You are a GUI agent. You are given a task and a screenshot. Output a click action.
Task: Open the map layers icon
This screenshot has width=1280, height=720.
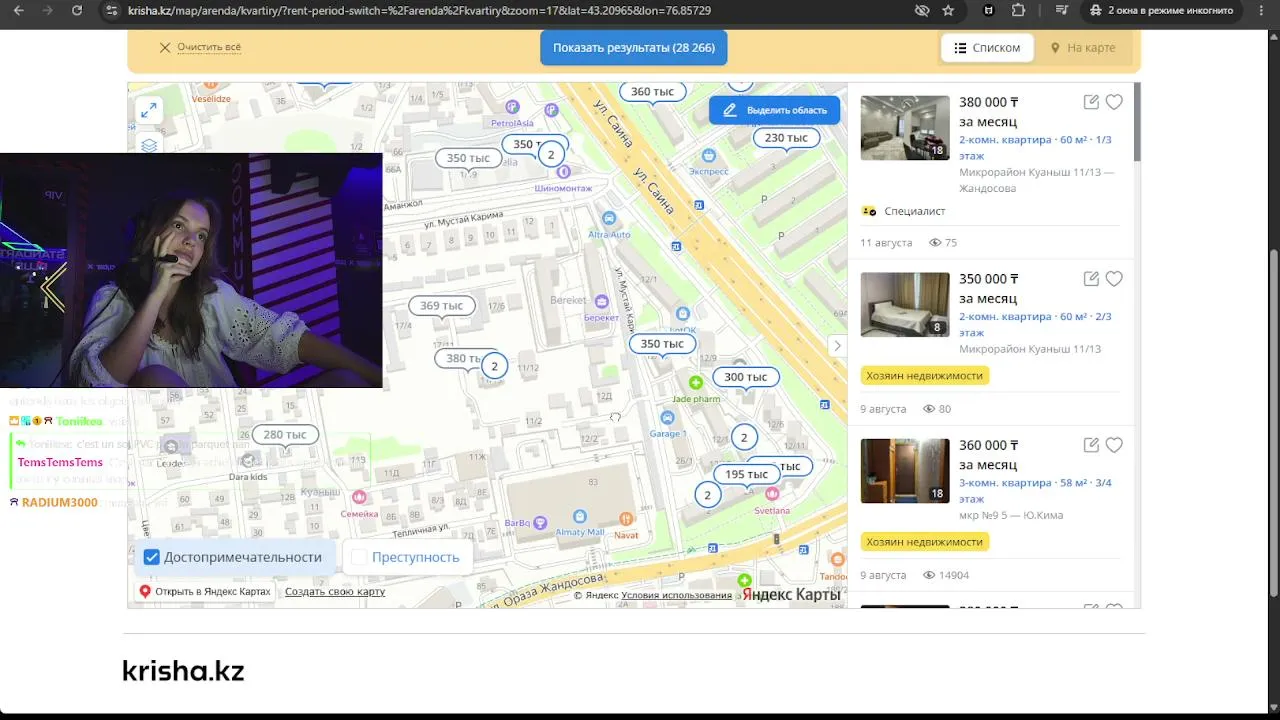coord(149,145)
